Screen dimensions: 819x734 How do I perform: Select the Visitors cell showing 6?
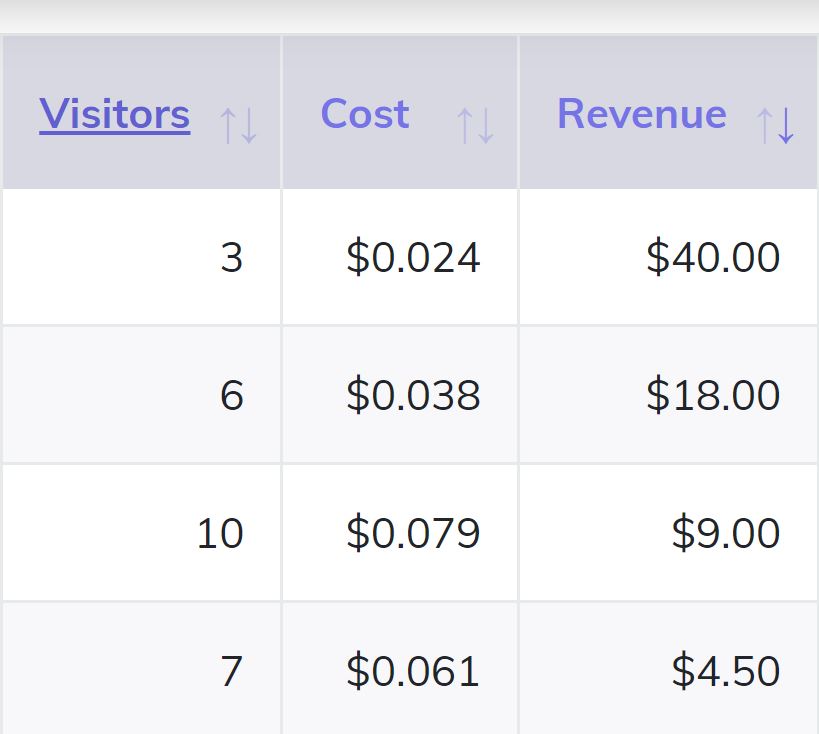(142, 395)
